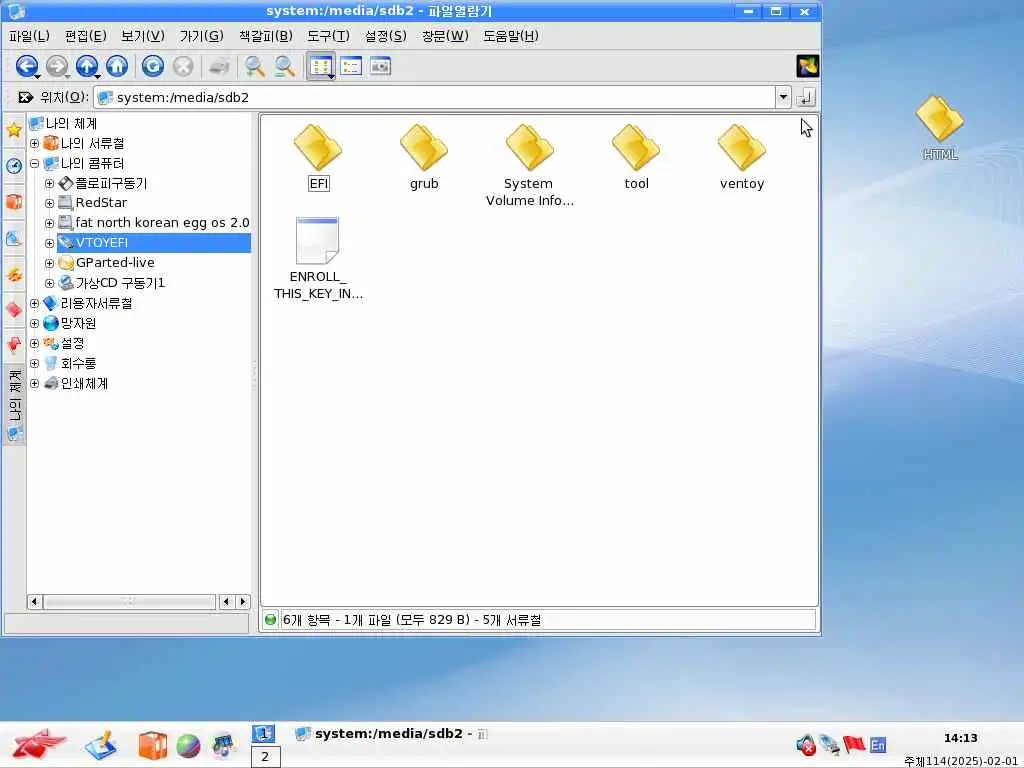1024x768 pixels.
Task: Click the tree panel horizontal scrollbar track
Action: click(129, 601)
